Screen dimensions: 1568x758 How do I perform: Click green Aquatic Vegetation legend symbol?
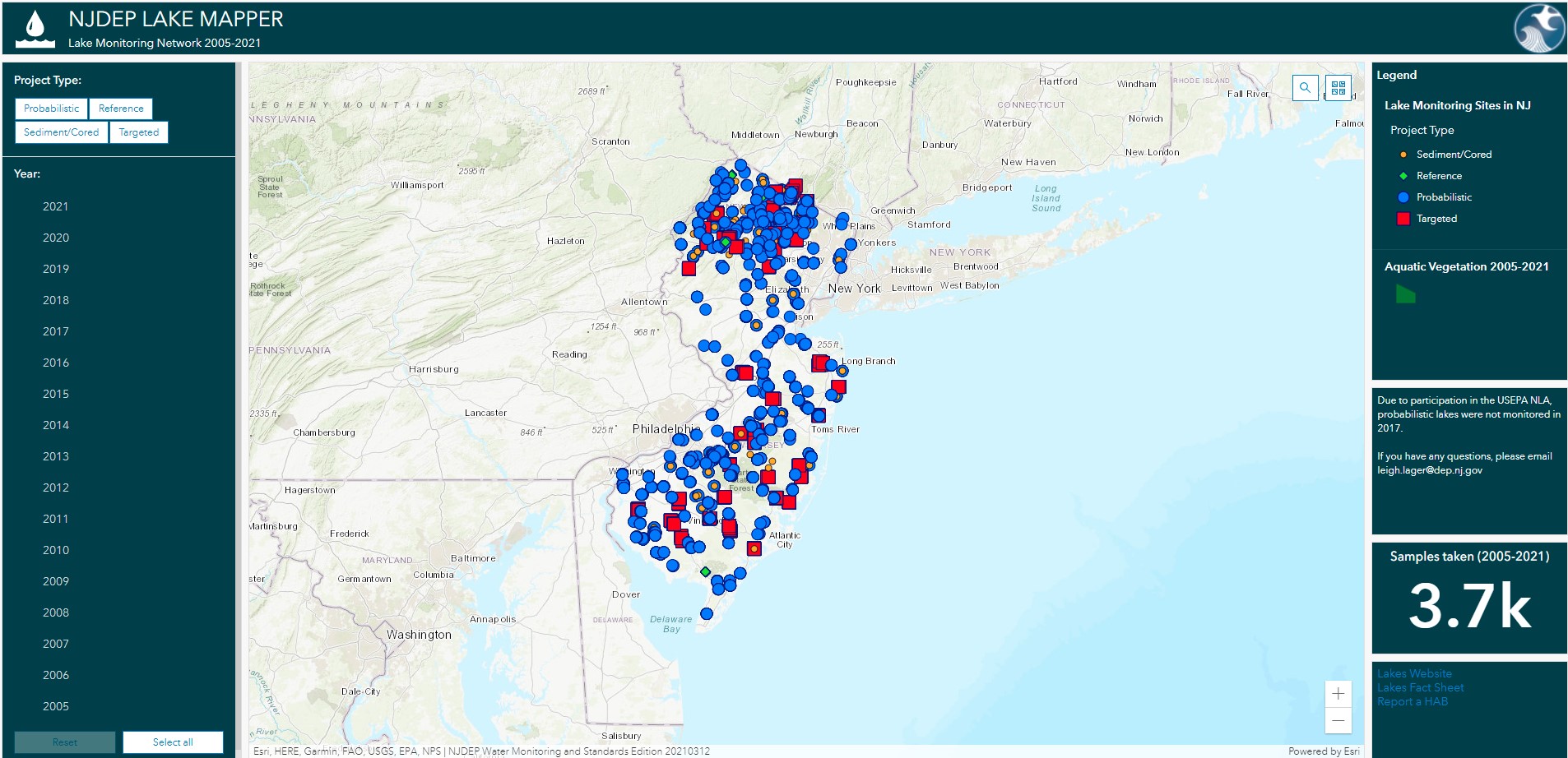coord(1406,294)
